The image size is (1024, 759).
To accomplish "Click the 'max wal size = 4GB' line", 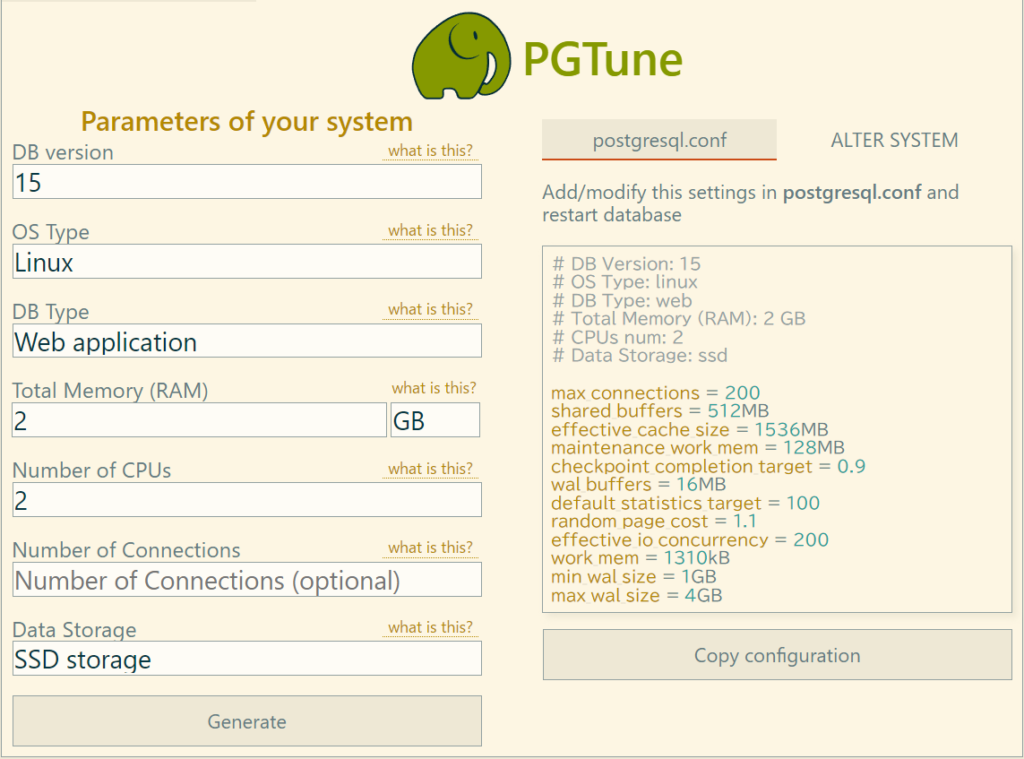I will click(637, 595).
